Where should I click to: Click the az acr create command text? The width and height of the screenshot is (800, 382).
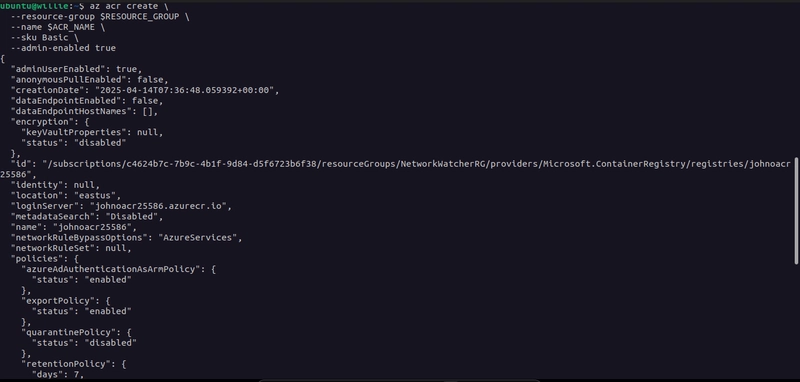click(x=123, y=6)
